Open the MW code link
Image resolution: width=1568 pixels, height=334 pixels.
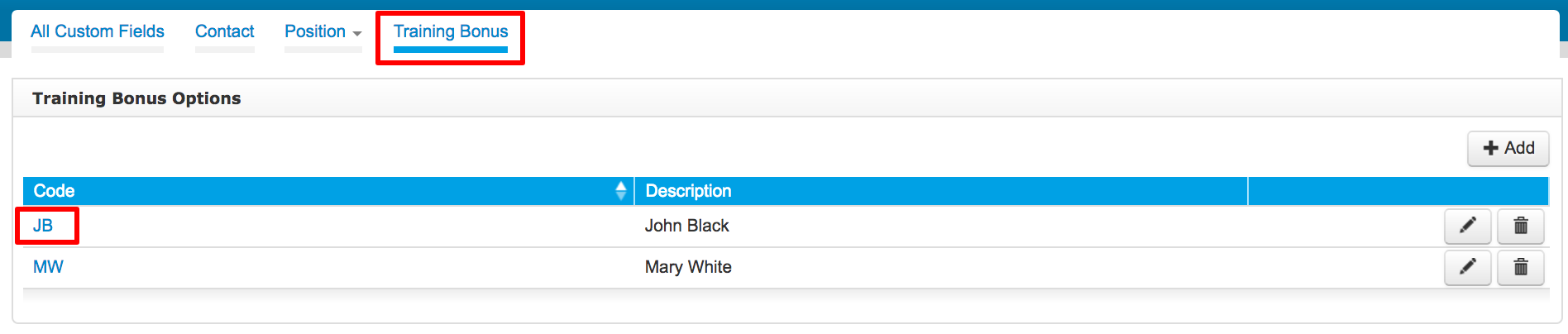(x=48, y=267)
